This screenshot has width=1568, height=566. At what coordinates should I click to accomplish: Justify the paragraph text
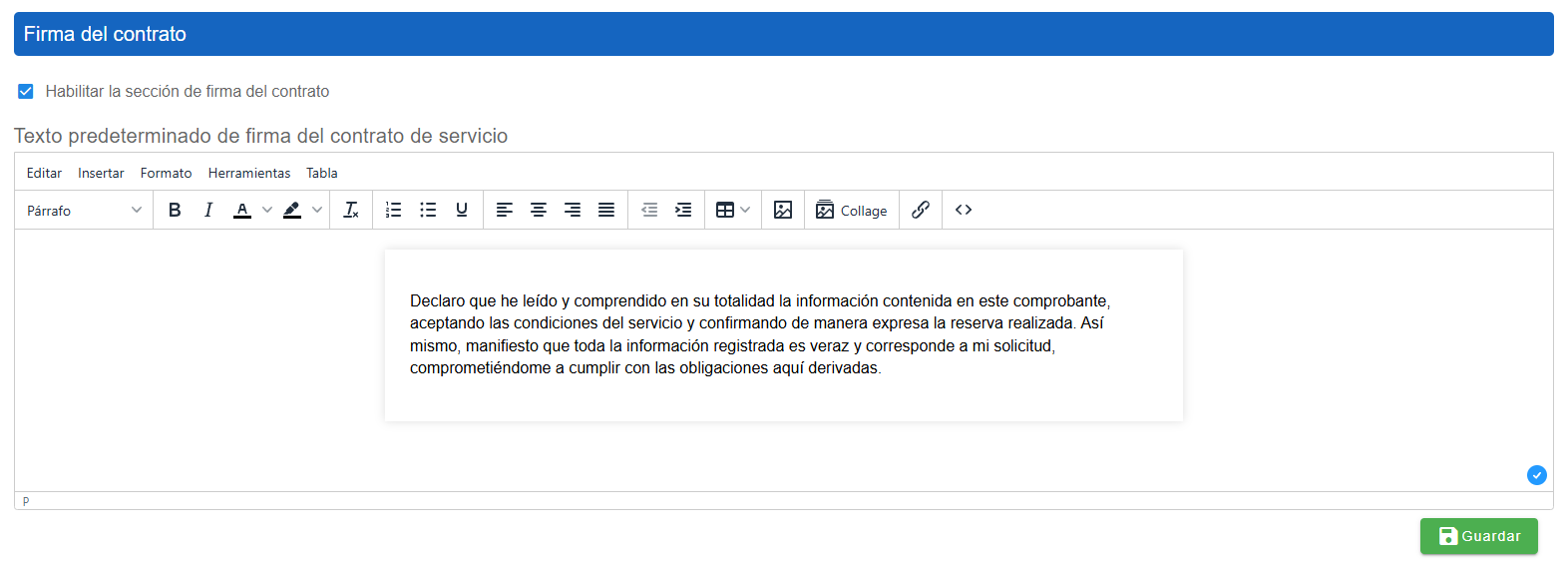coord(606,210)
